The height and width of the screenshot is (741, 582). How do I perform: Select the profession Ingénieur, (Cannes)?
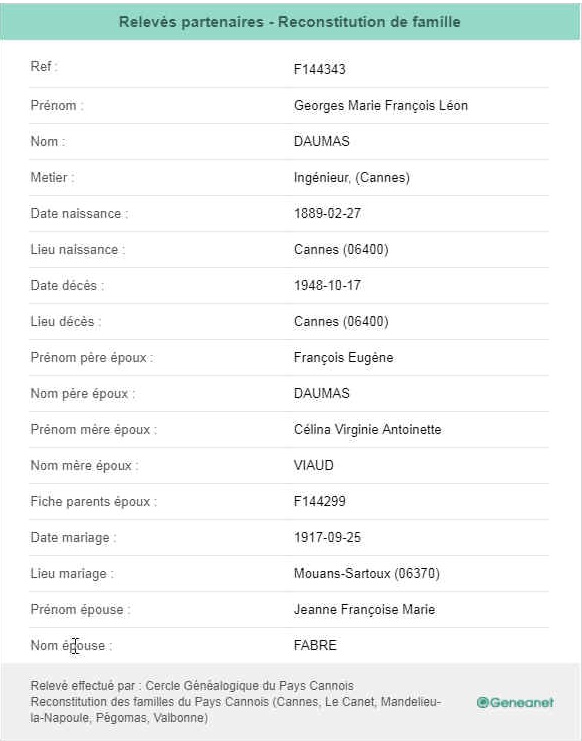click(x=351, y=177)
